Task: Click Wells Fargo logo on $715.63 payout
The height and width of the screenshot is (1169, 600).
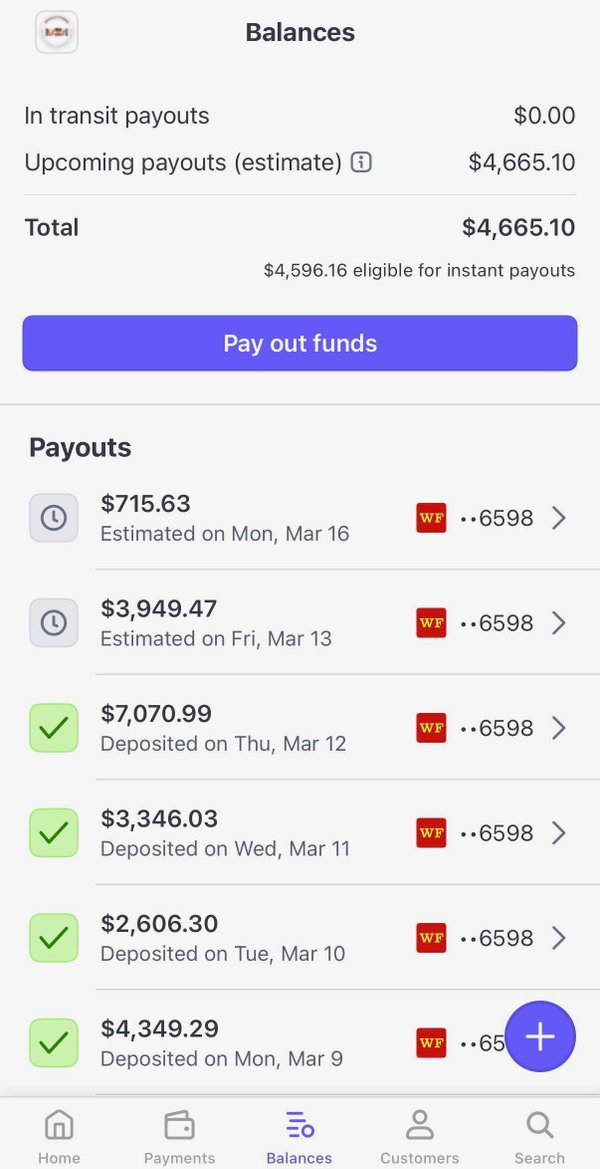Action: pyautogui.click(x=431, y=518)
